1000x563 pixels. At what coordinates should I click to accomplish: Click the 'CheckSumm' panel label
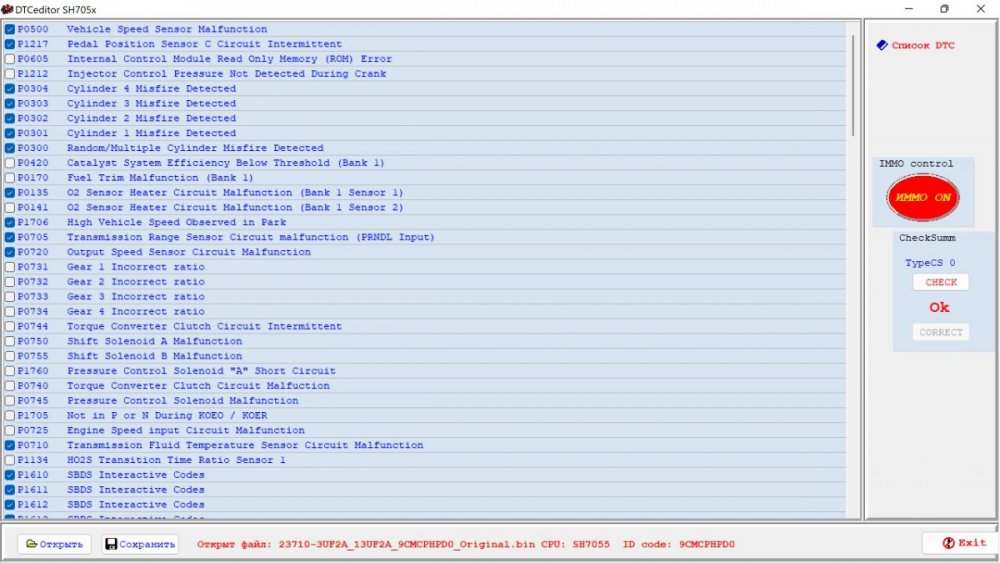(x=927, y=238)
